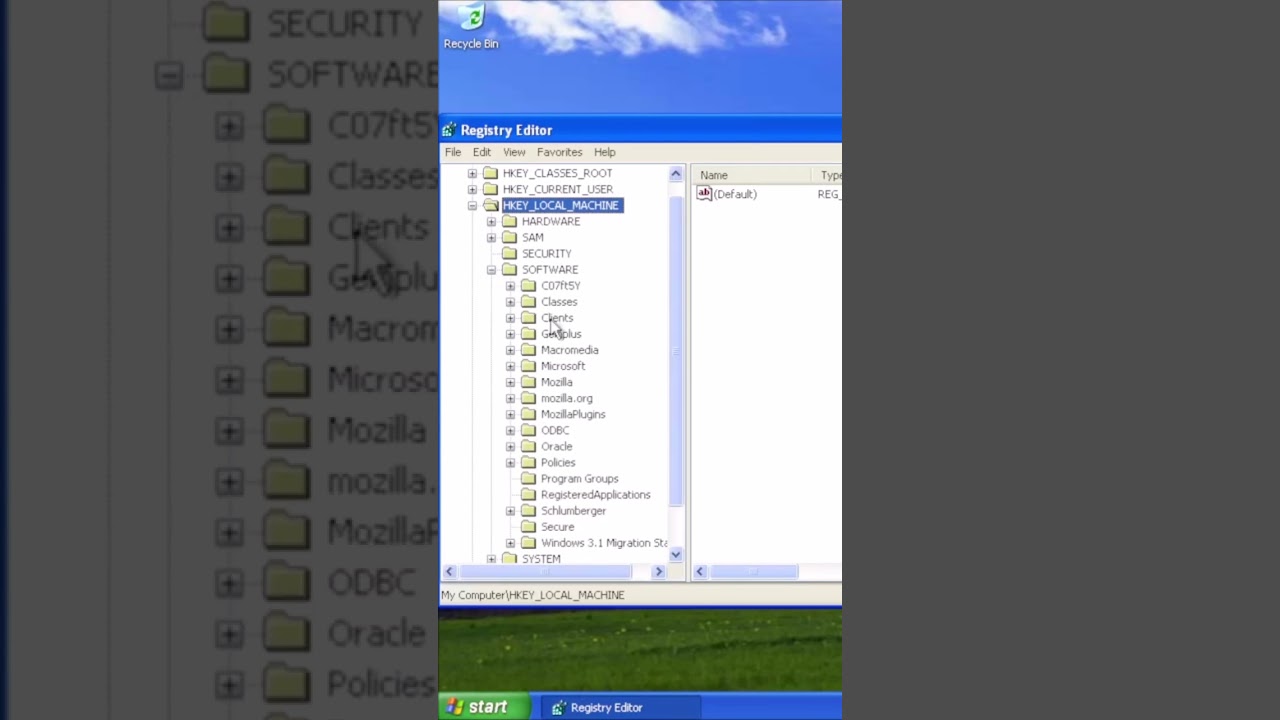This screenshot has height=720, width=1280.
Task: Click the Windows start button
Action: (484, 707)
